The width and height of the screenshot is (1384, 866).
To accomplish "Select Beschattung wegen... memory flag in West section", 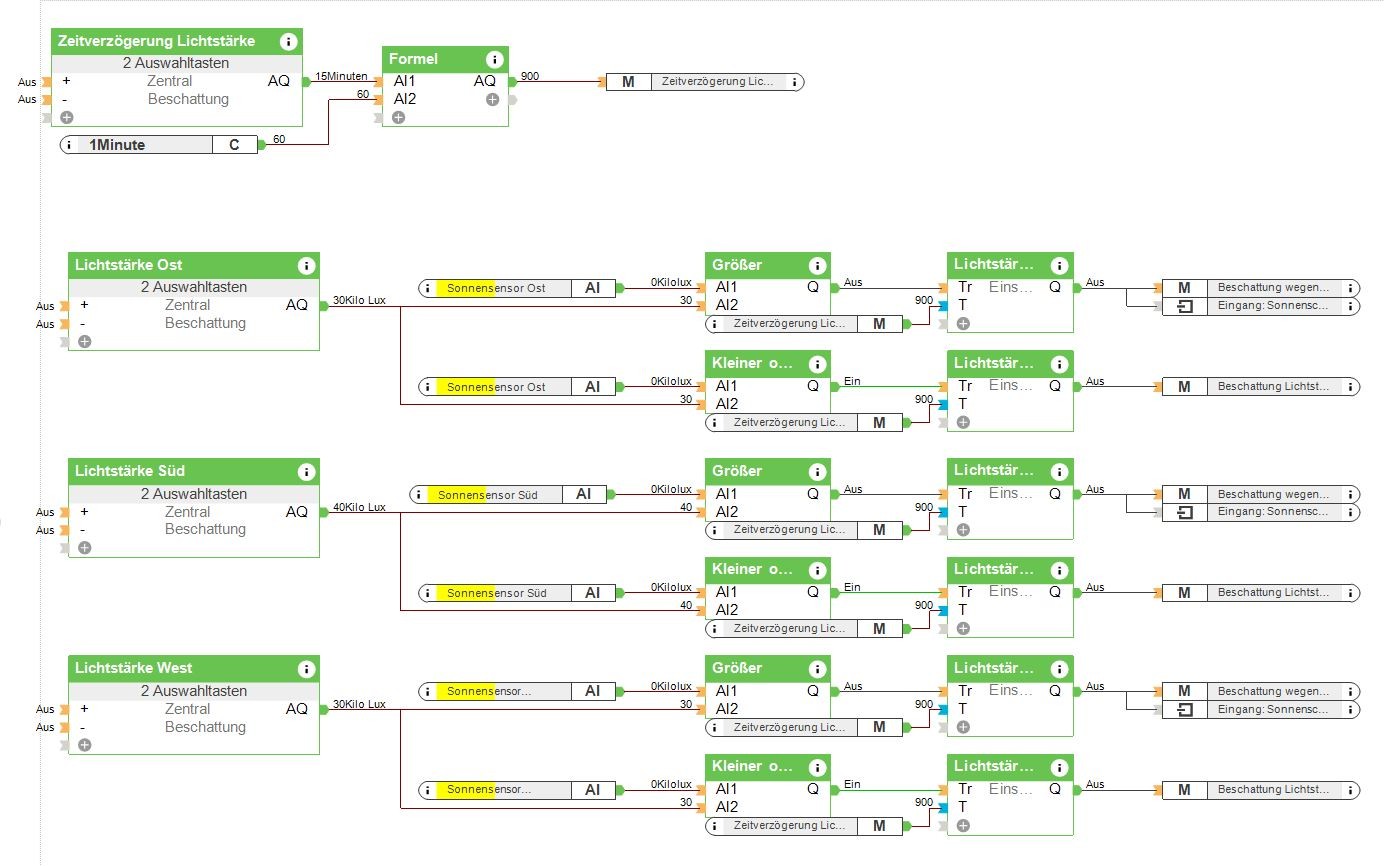I will (1260, 691).
